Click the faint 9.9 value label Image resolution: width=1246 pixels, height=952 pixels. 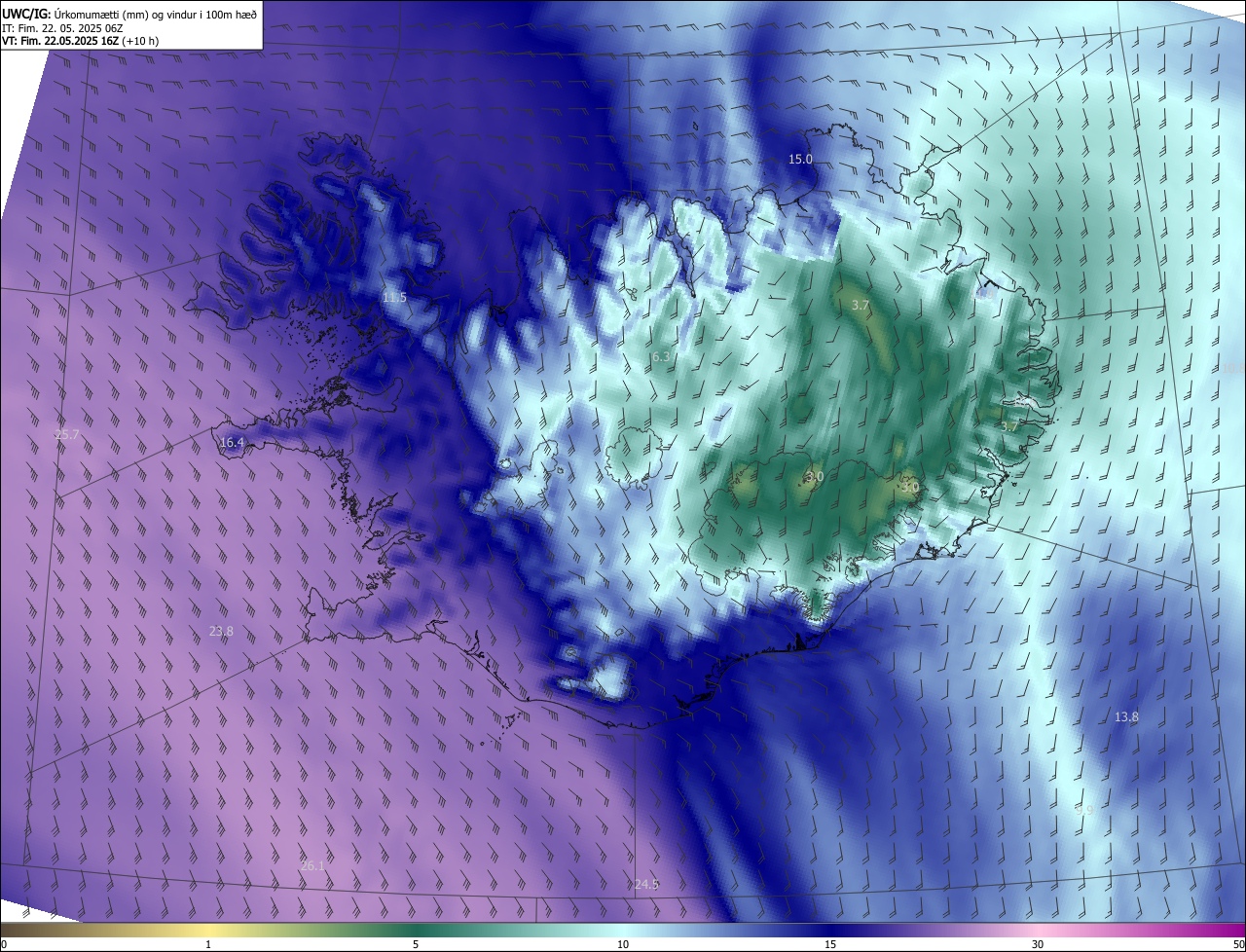1085,809
